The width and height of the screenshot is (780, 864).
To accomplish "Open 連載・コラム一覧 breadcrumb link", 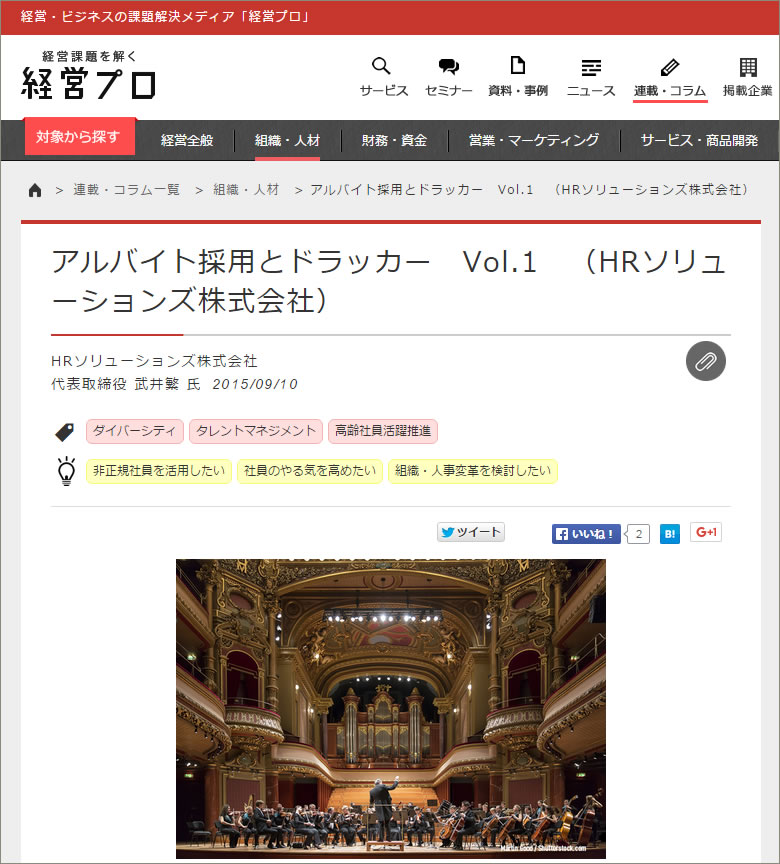I will point(127,190).
